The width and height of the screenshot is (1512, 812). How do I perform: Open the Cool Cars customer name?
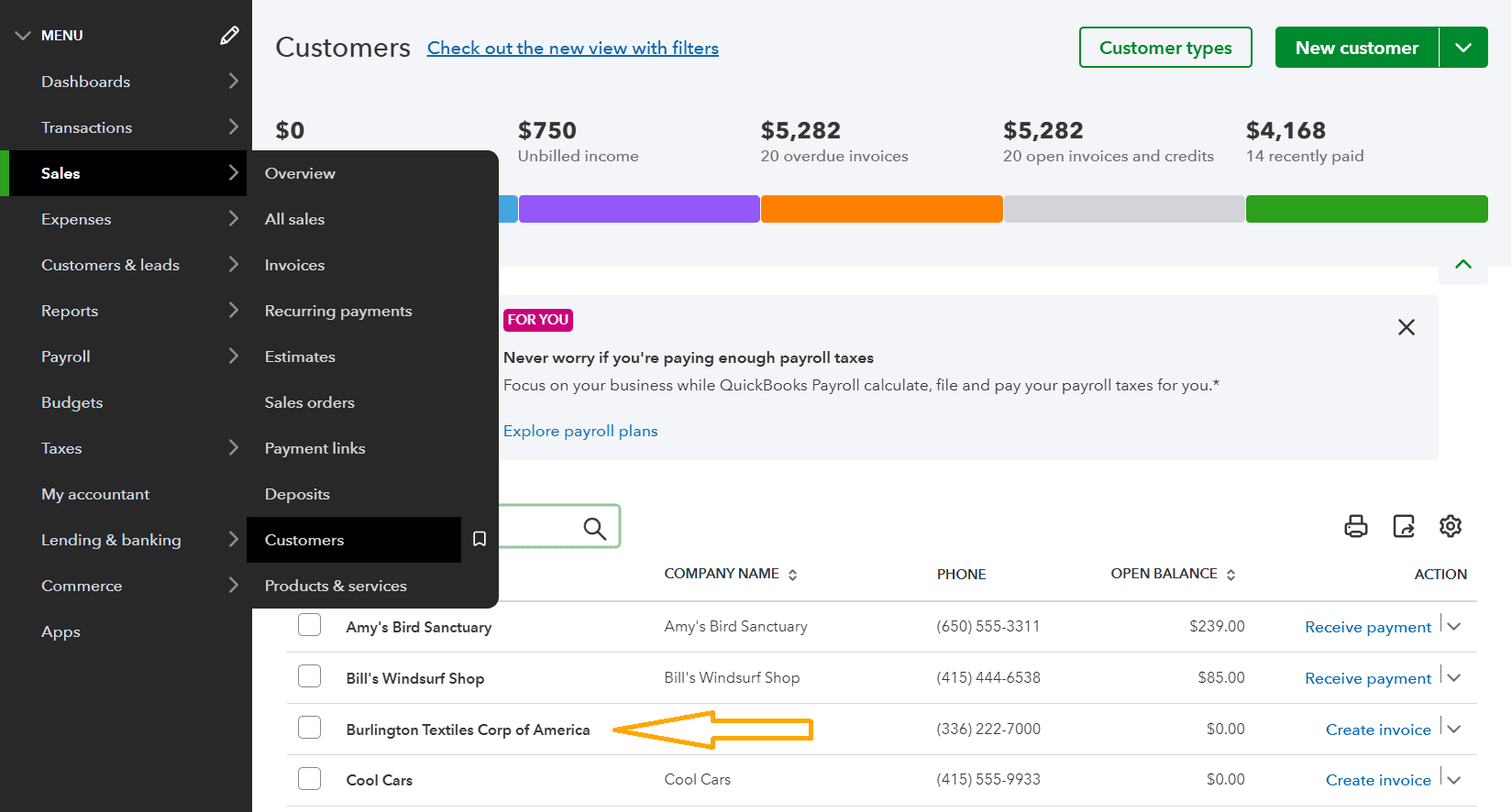coord(380,780)
